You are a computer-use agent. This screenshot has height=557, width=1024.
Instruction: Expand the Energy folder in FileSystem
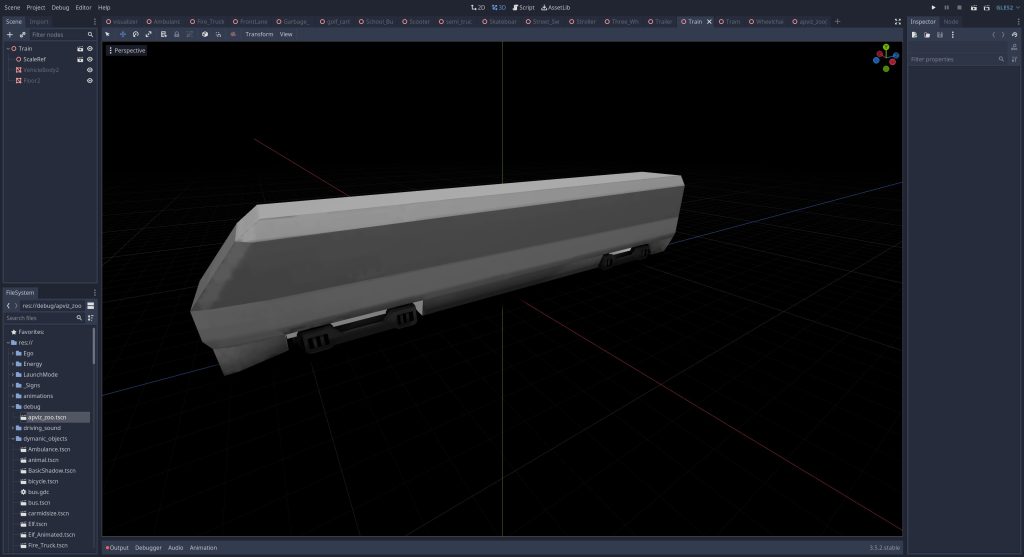(x=13, y=364)
